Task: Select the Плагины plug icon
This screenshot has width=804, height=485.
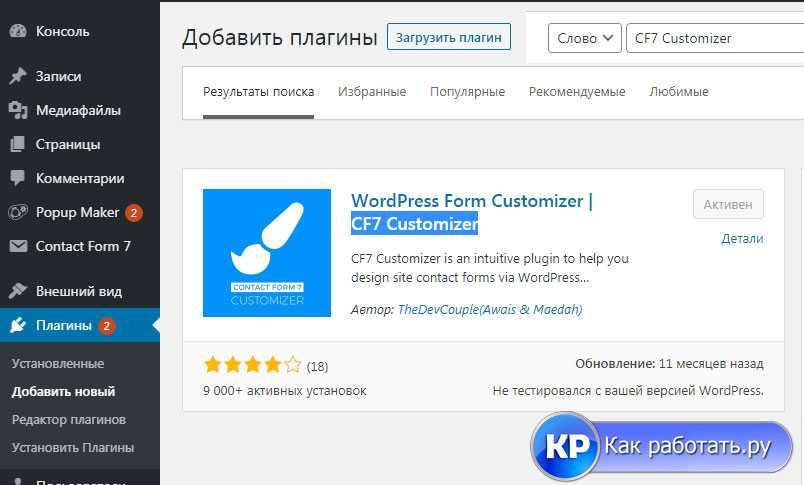Action: coord(18,325)
